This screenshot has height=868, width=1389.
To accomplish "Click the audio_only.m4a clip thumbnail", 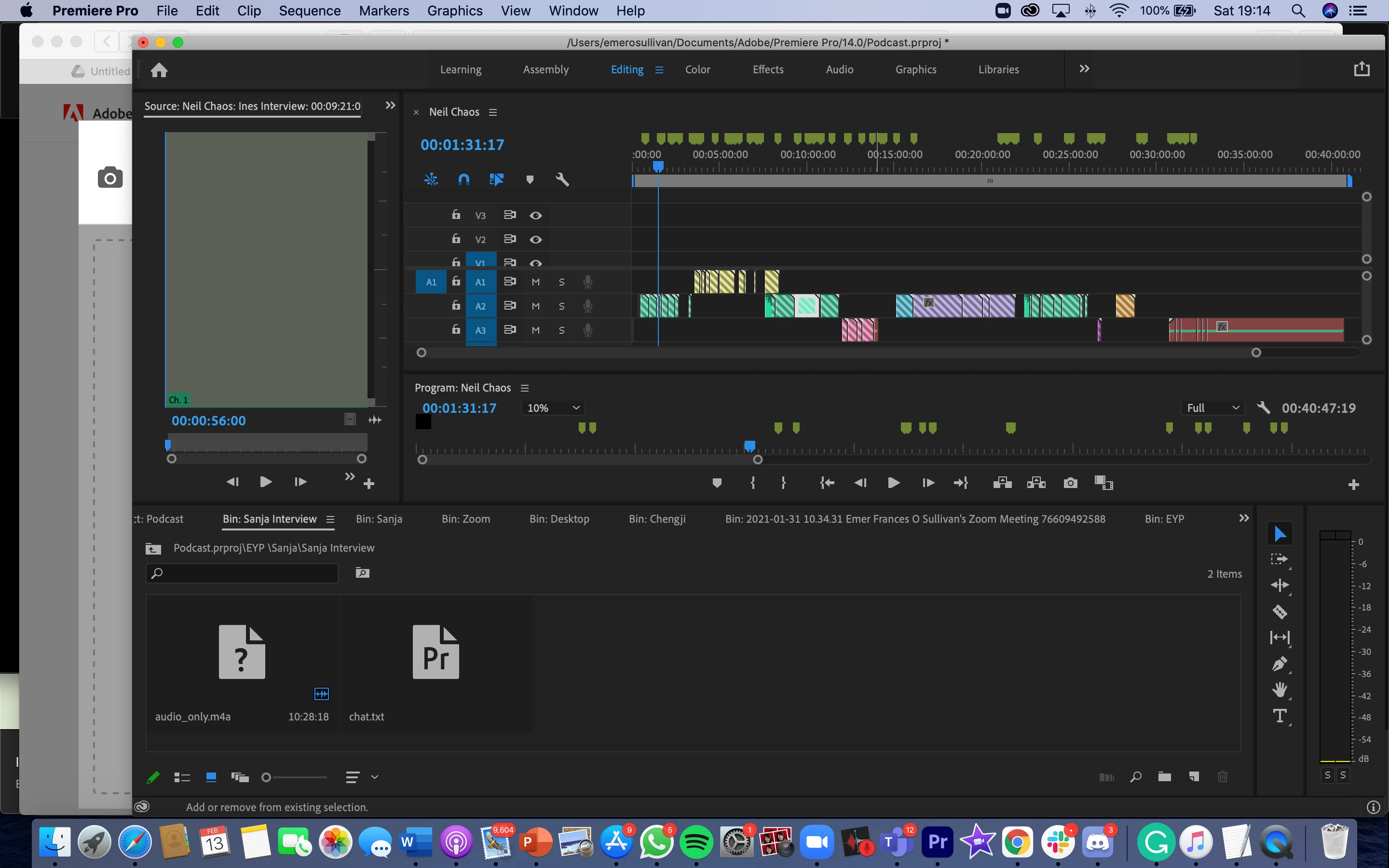I will [x=242, y=651].
